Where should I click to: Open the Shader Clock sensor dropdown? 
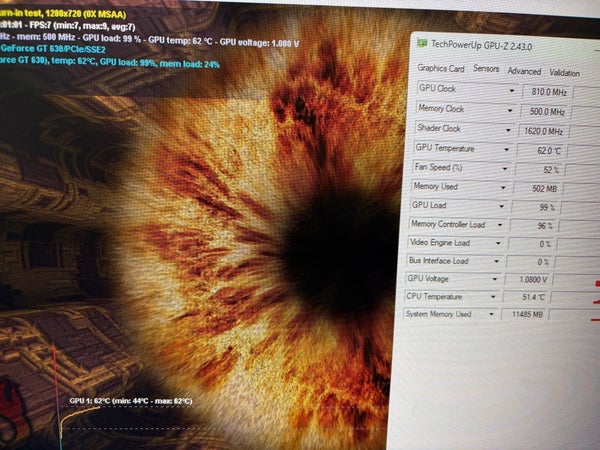click(x=508, y=130)
